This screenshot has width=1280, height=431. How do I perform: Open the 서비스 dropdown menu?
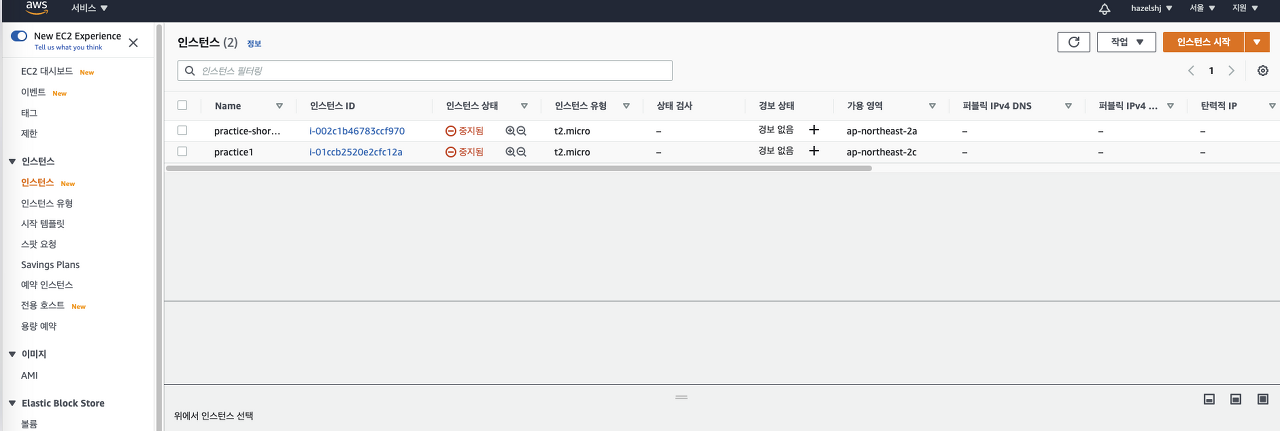pos(90,8)
